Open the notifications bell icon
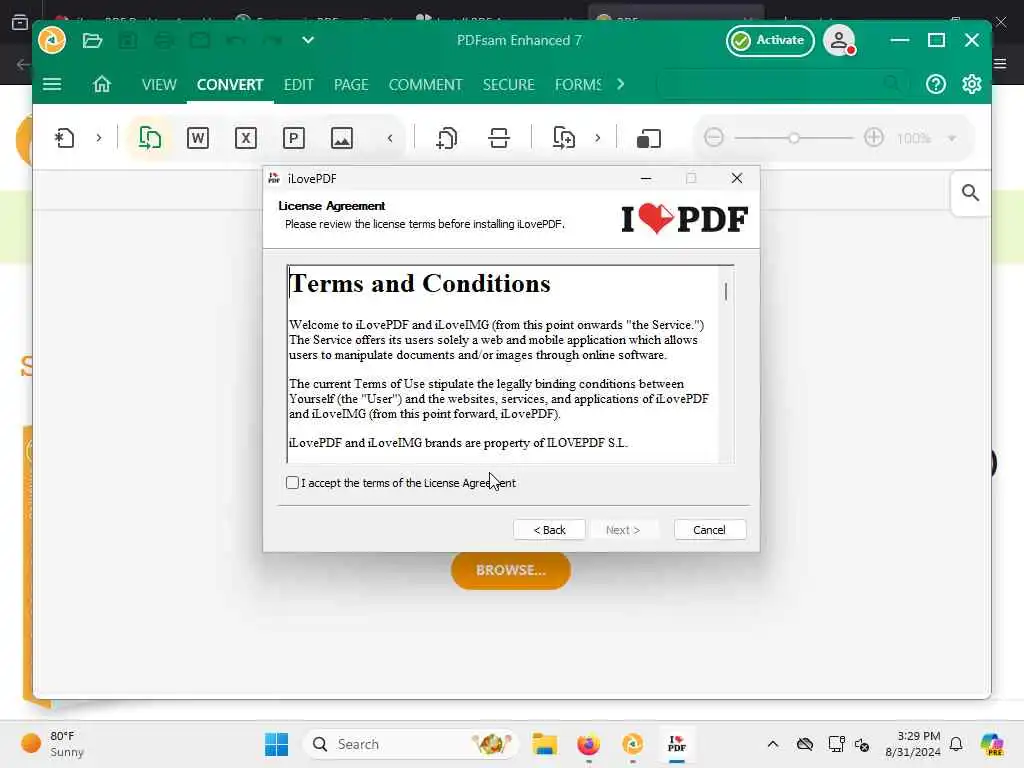Viewport: 1024px width, 768px height. pos(956,744)
